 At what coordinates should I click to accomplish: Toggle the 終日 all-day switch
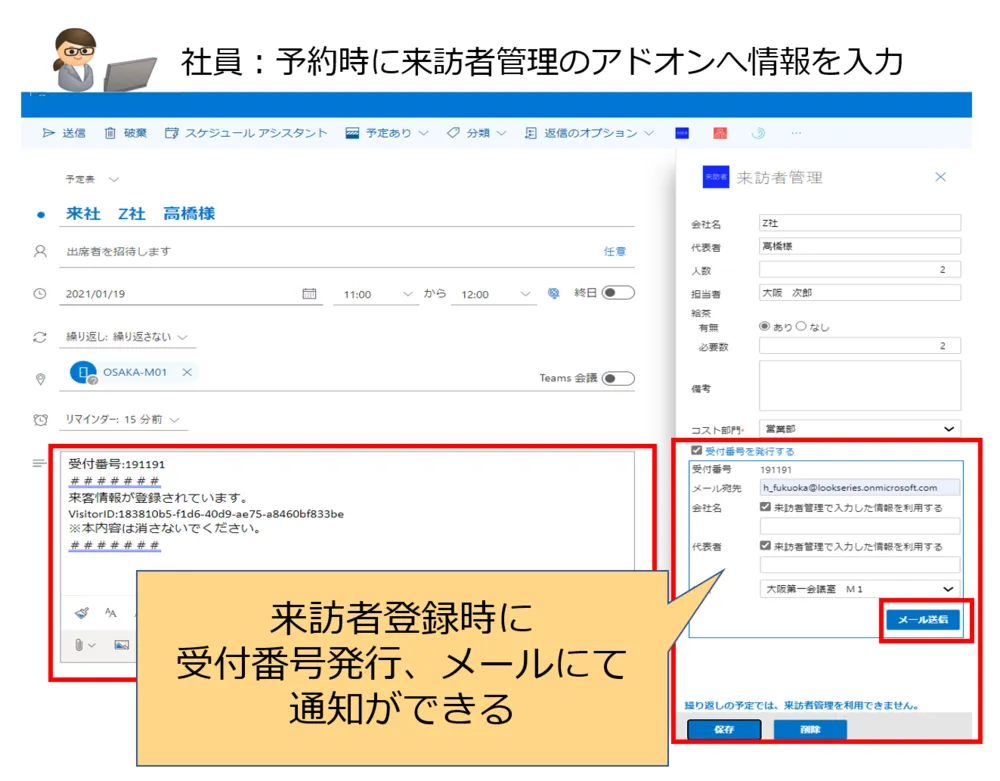[618, 293]
